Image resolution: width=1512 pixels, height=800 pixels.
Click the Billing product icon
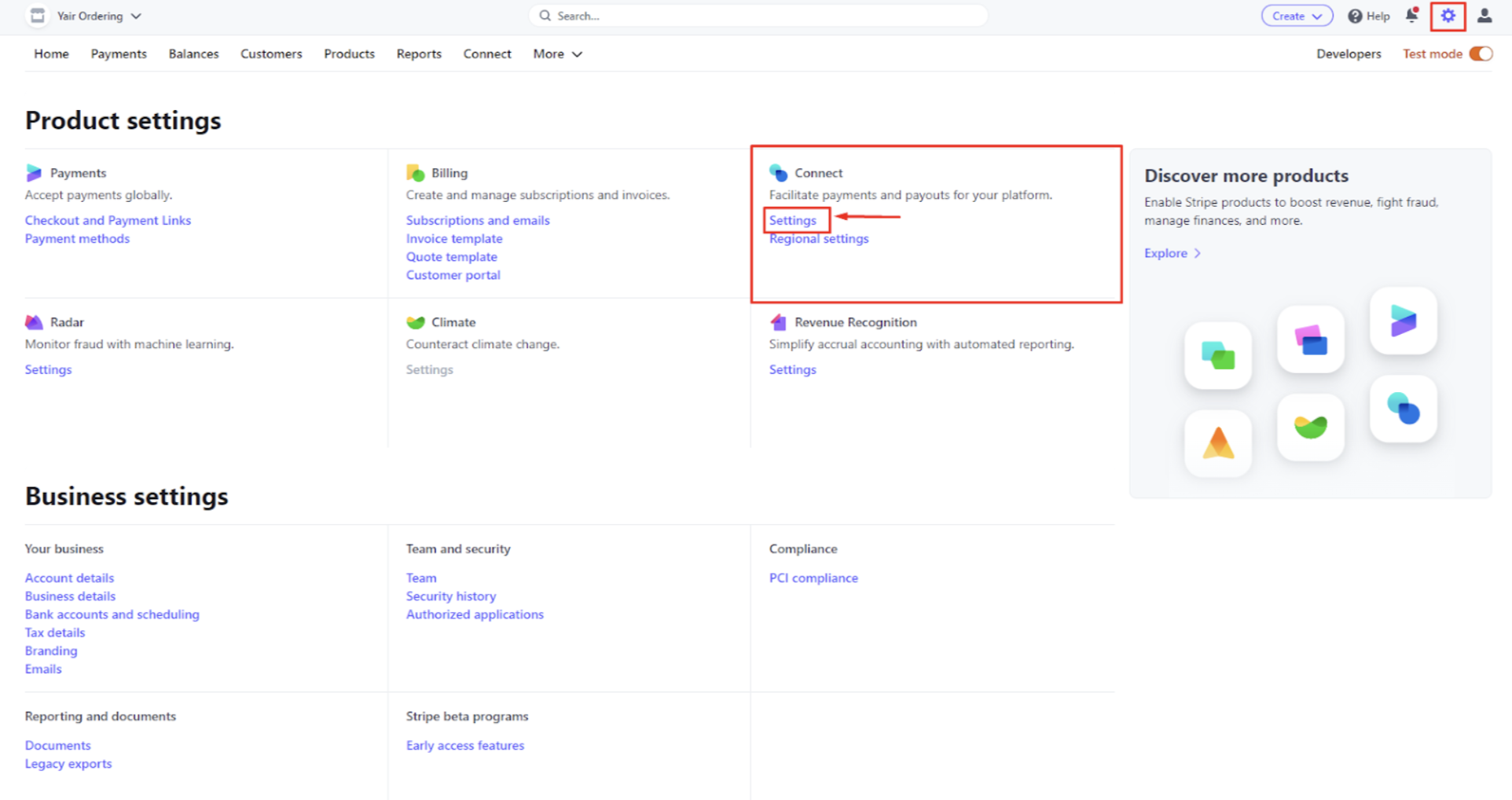coord(415,173)
